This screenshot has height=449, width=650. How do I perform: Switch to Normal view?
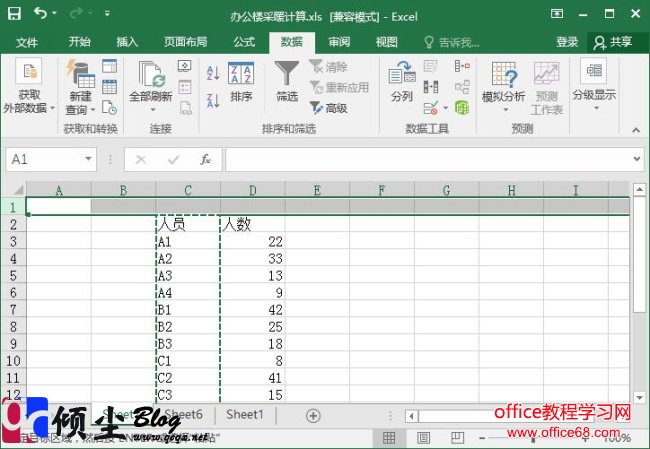[x=388, y=437]
